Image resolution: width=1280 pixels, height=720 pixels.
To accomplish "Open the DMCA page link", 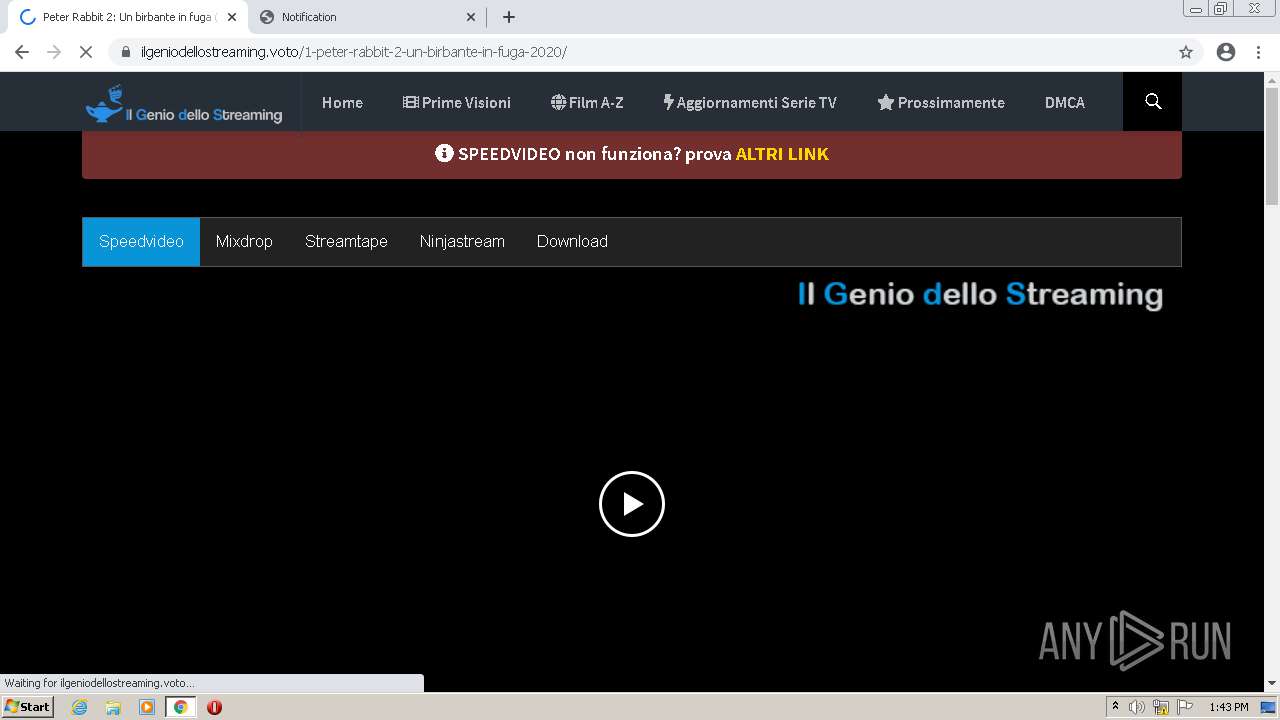I will [x=1065, y=102].
